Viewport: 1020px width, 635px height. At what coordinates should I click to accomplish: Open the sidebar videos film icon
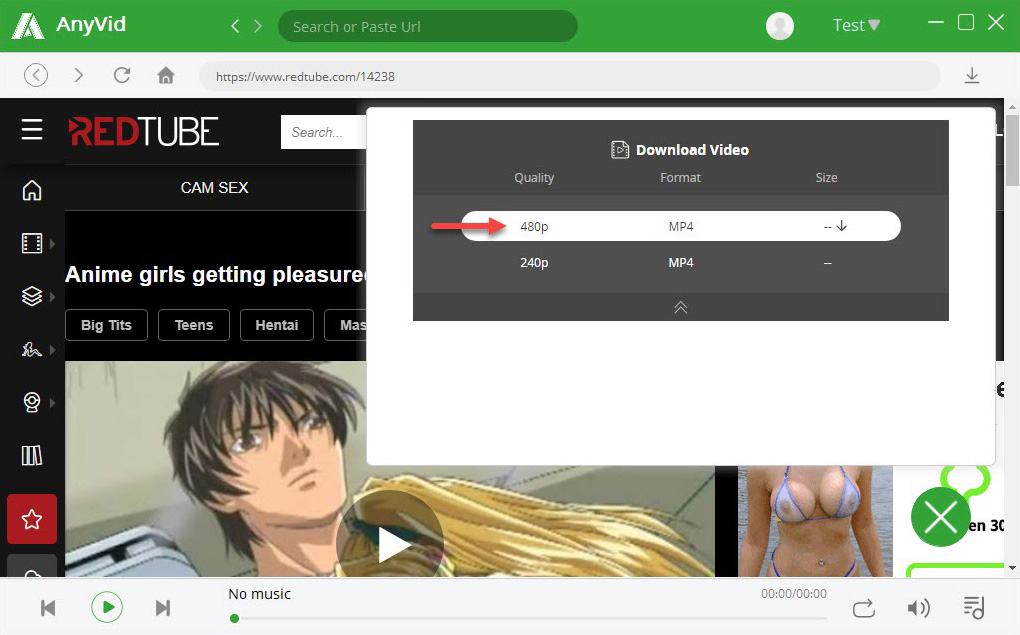32,243
